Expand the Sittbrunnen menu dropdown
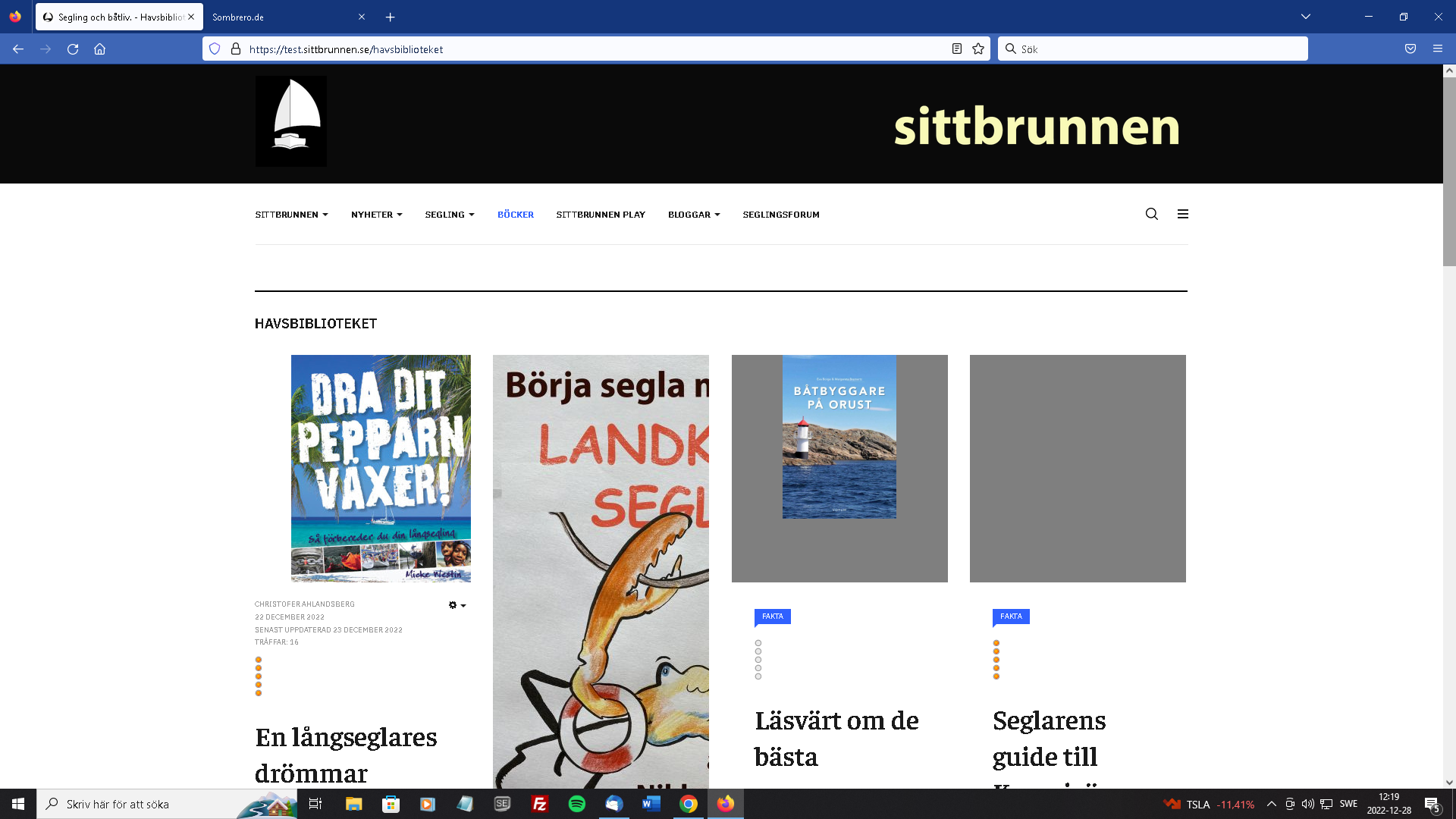Viewport: 1456px width, 819px height. (x=291, y=215)
